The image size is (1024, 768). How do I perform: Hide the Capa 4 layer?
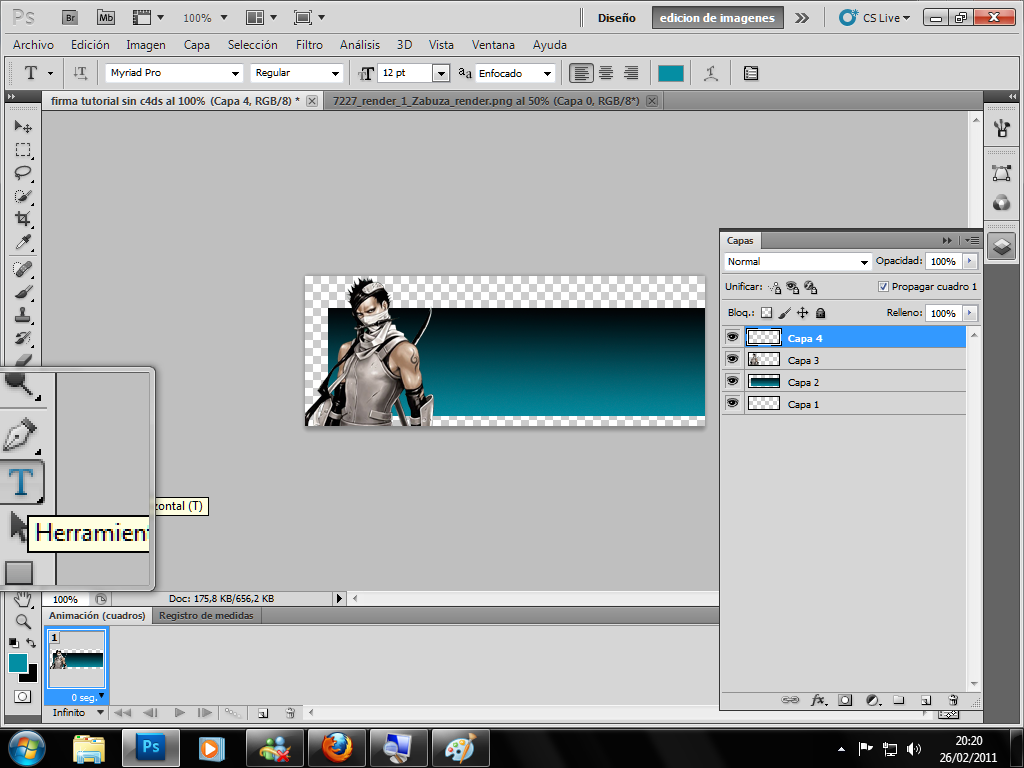[733, 337]
